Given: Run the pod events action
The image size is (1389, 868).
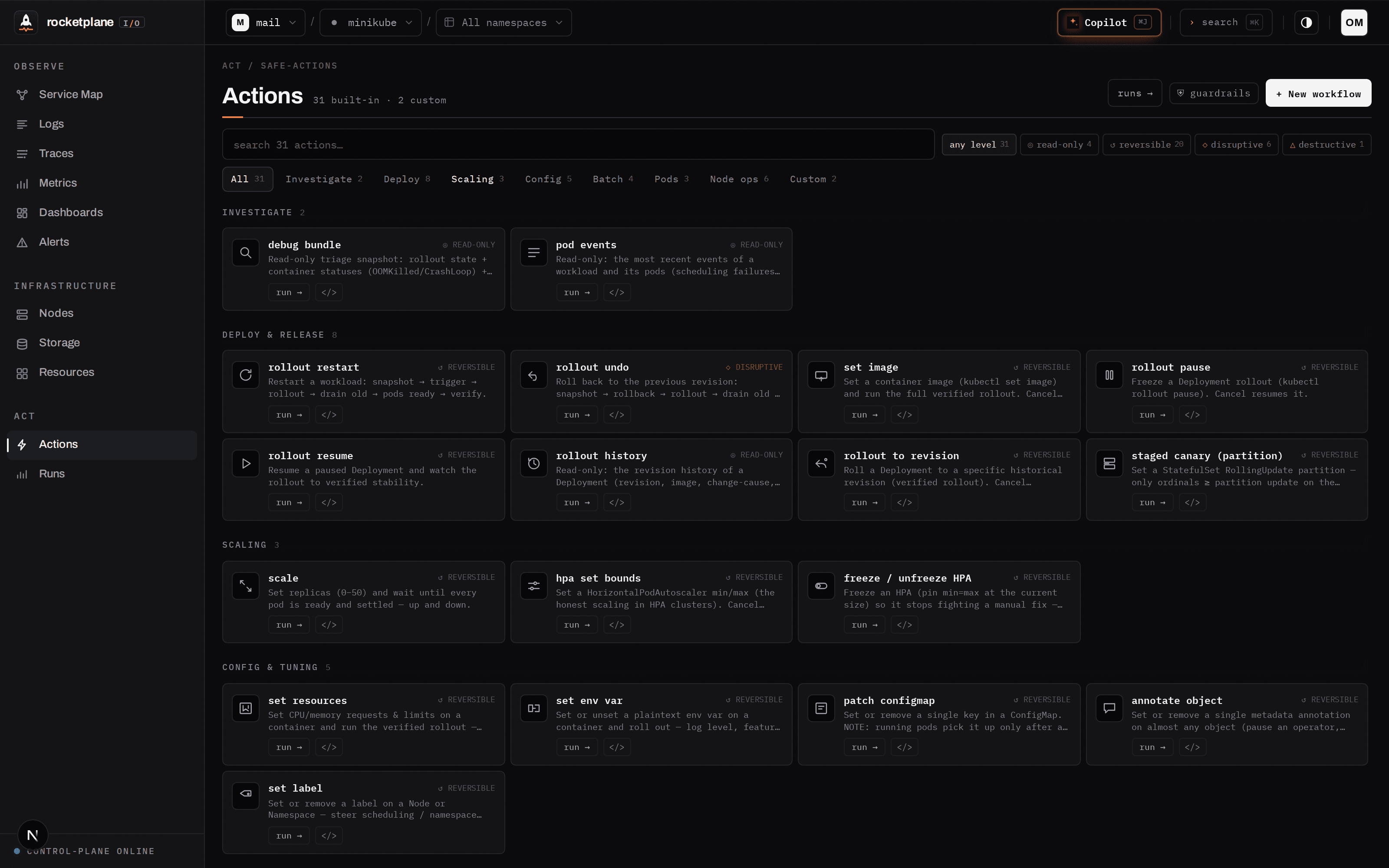Looking at the screenshot, I should (x=577, y=292).
